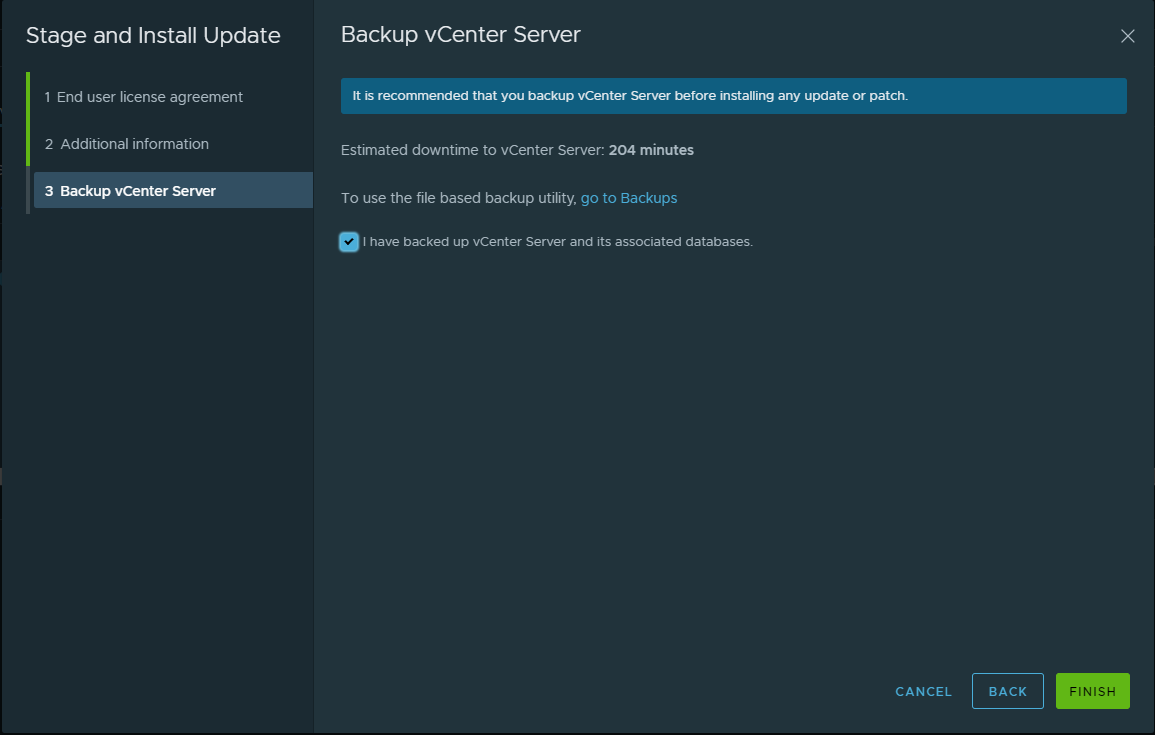Select the blue recommendation banner

pos(734,96)
